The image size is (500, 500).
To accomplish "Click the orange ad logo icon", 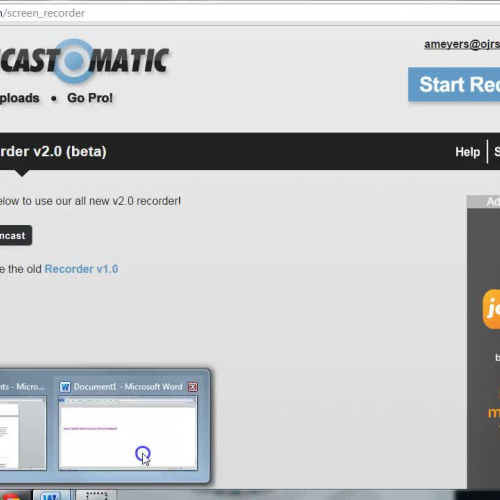I will point(491,309).
